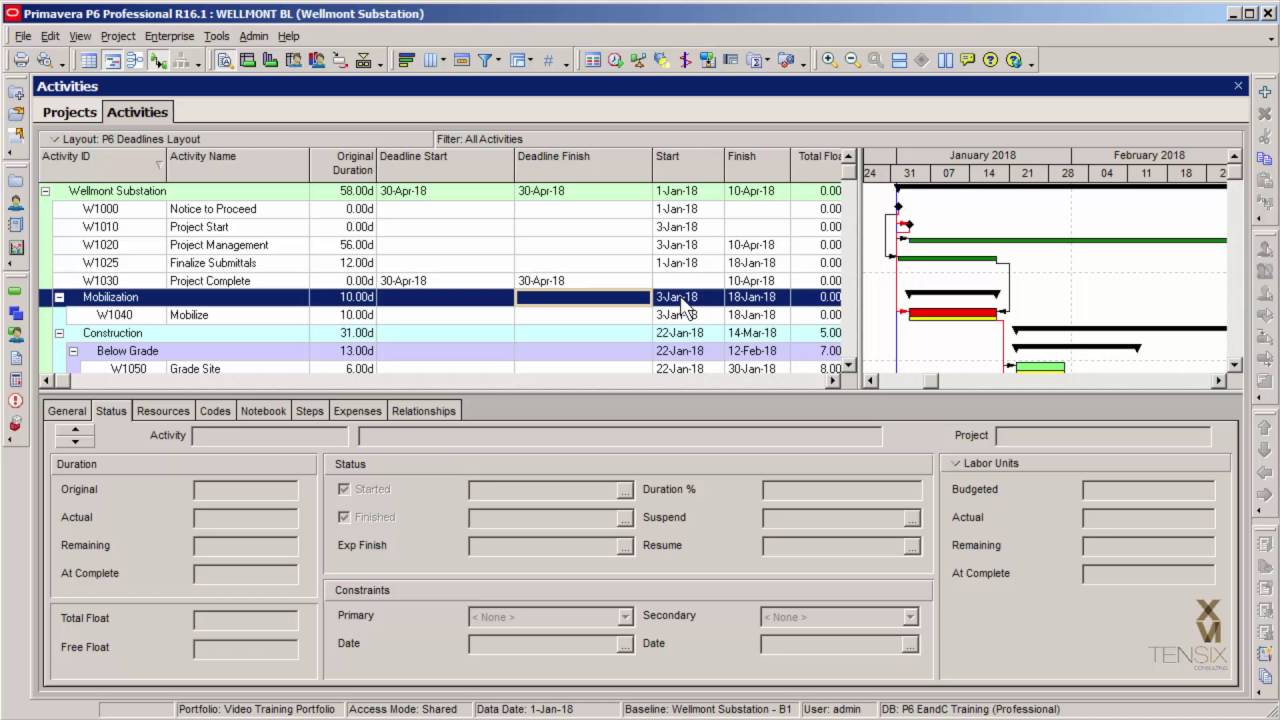Image resolution: width=1280 pixels, height=720 pixels.
Task: Show the Activity Usage Profile icon
Action: pos(270,60)
